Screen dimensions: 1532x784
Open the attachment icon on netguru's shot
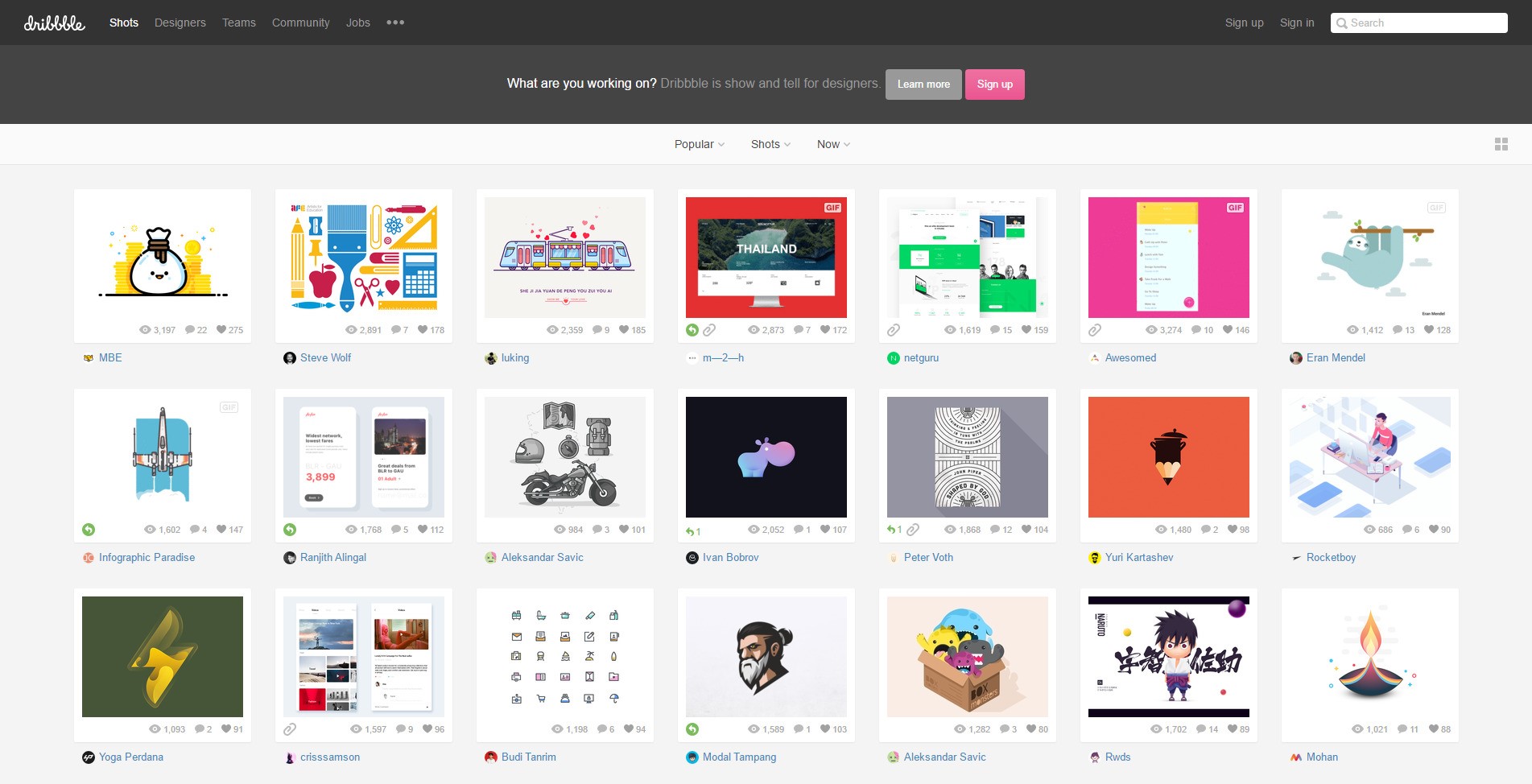tap(894, 329)
